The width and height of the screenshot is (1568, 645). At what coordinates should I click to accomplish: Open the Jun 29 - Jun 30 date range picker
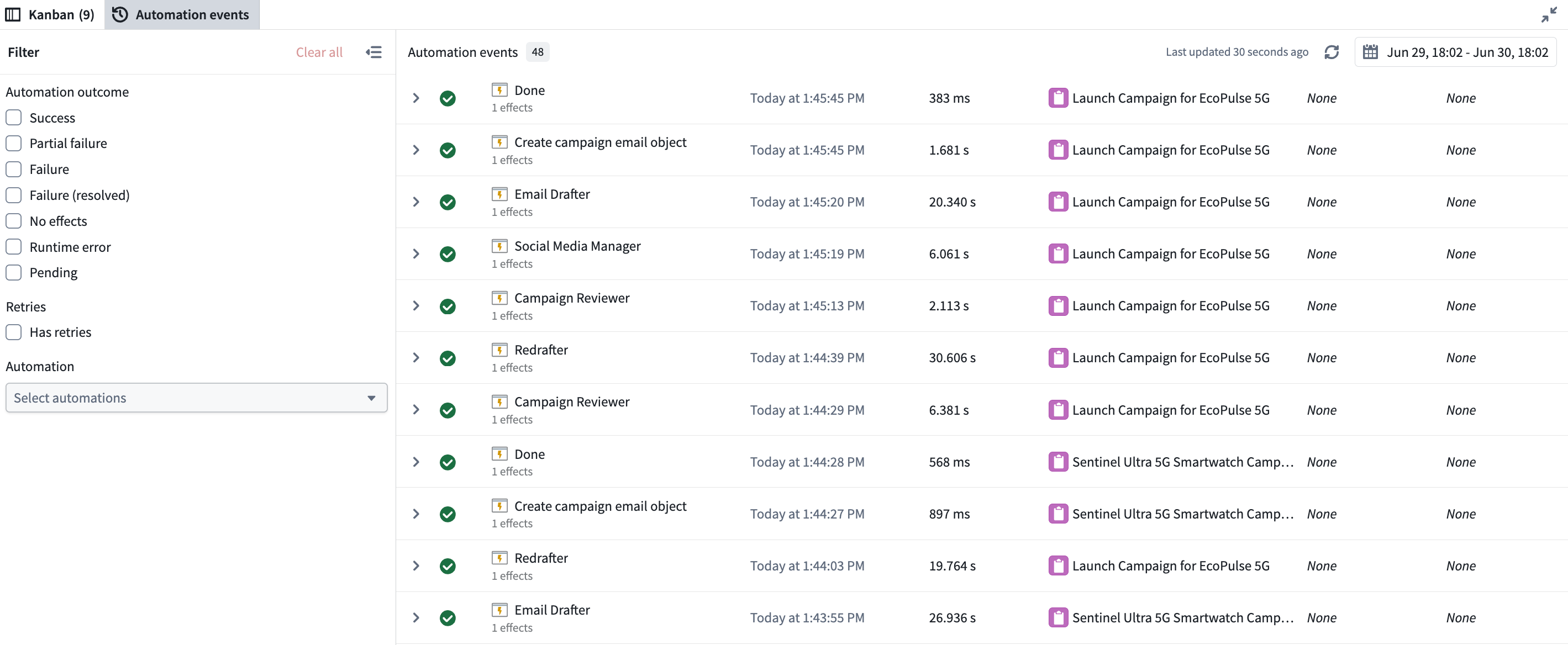click(1455, 52)
